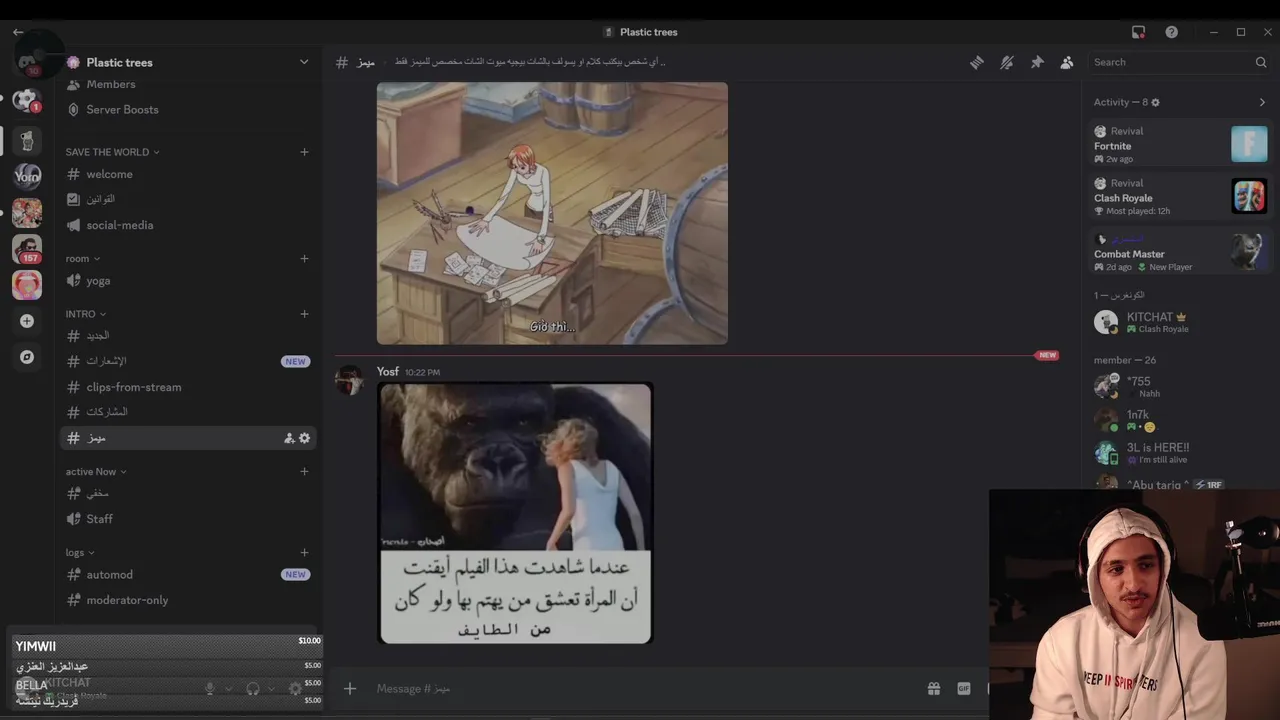
Task: Add channel to logs category
Action: coord(304,552)
